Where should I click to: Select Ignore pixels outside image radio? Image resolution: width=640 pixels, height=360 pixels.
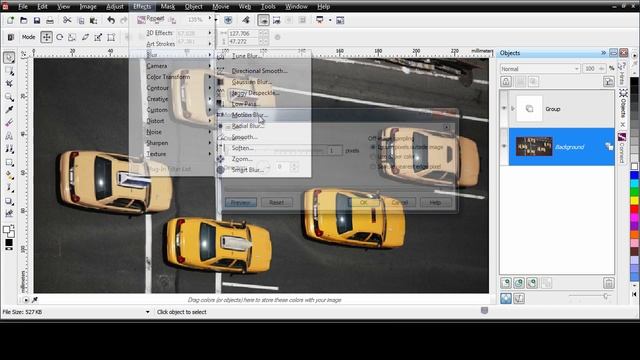point(373,147)
